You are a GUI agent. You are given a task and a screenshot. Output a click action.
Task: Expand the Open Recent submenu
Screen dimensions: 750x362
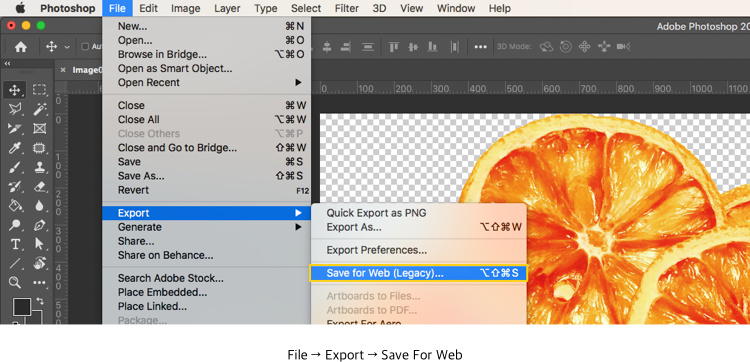tap(207, 82)
